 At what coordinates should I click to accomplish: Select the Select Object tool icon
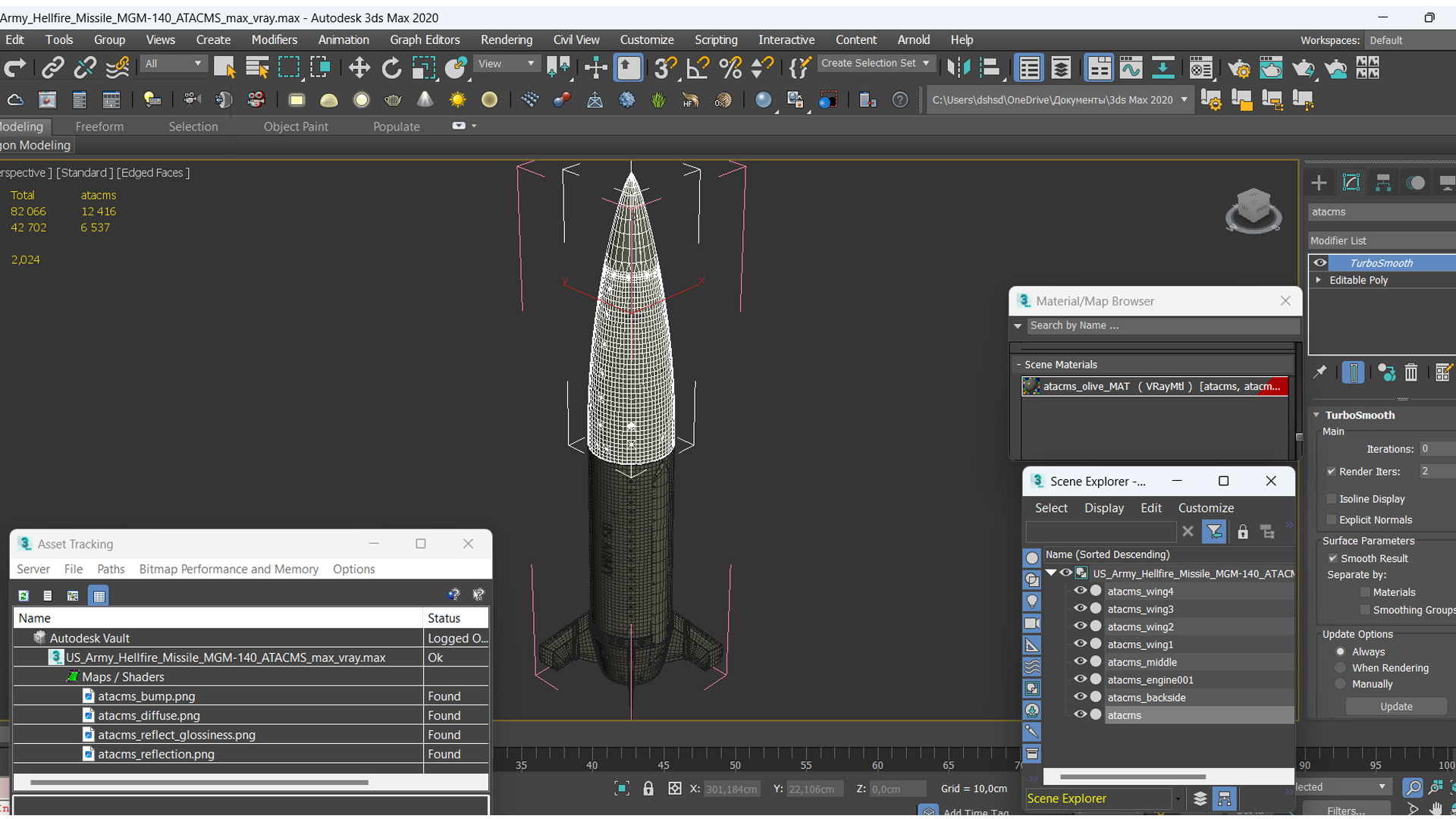click(224, 67)
